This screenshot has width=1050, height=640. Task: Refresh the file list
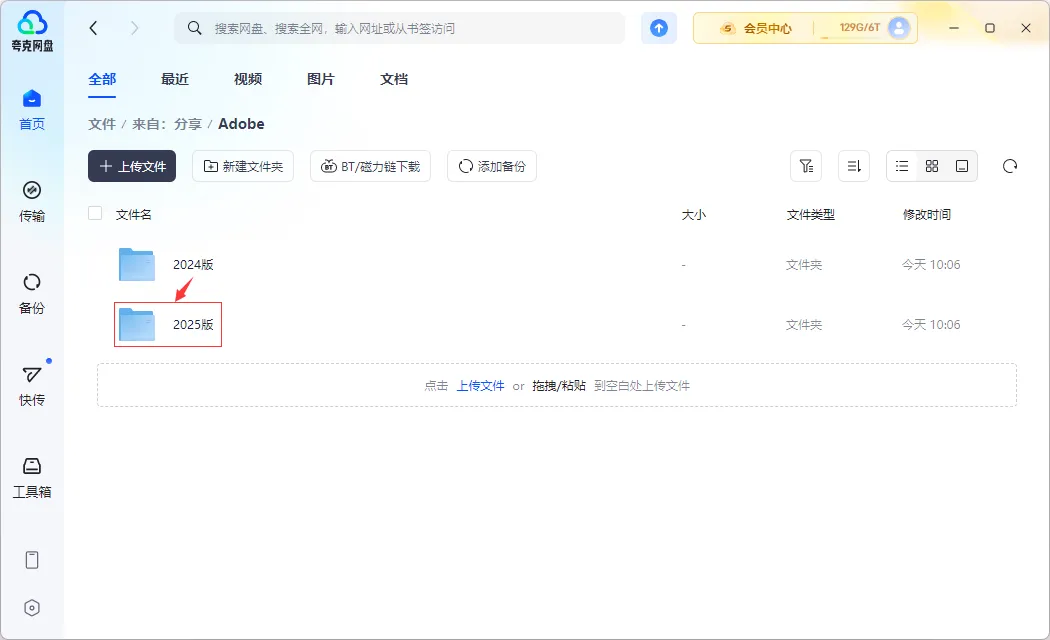pos(1010,166)
